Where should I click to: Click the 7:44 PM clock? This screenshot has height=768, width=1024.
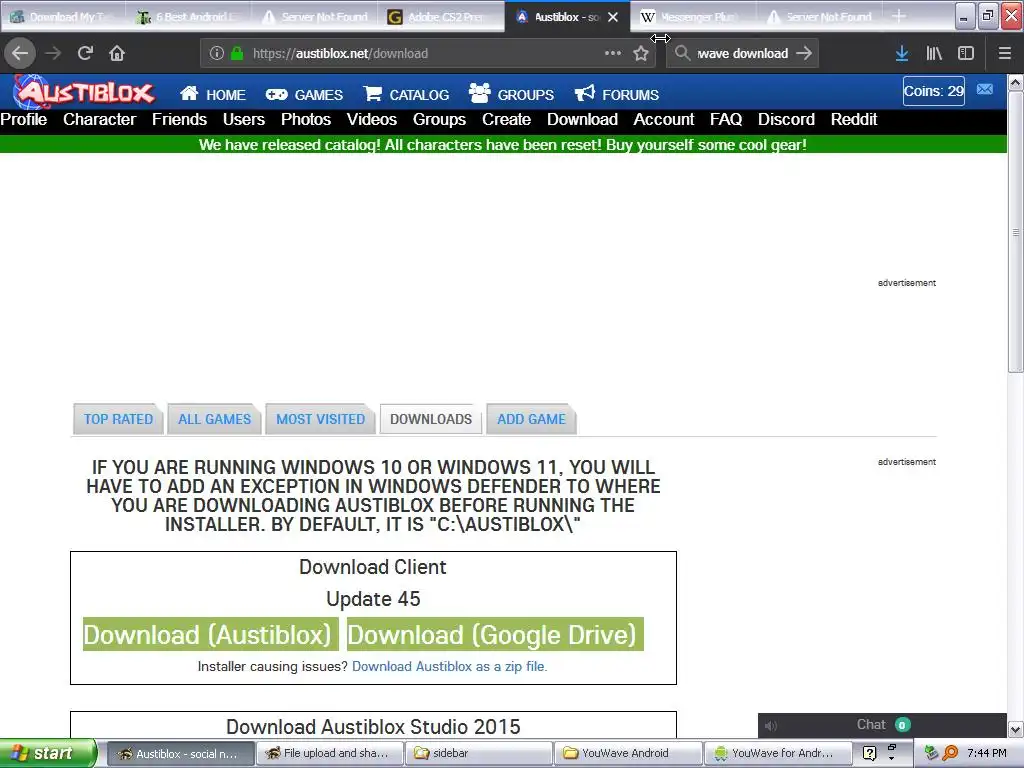[987, 753]
